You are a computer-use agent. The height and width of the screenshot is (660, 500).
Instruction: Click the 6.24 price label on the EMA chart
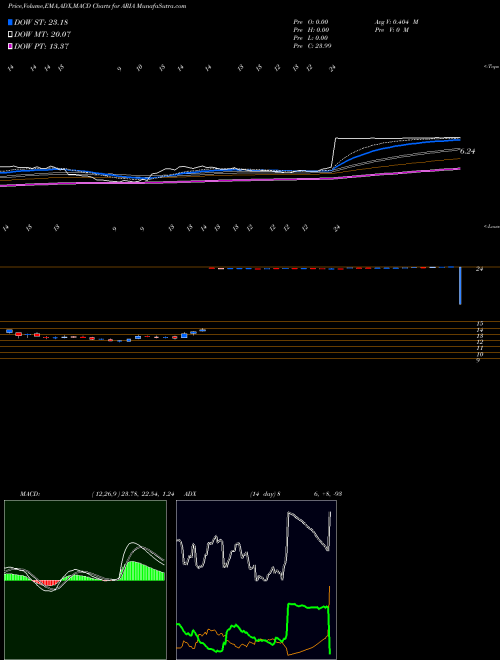click(468, 152)
